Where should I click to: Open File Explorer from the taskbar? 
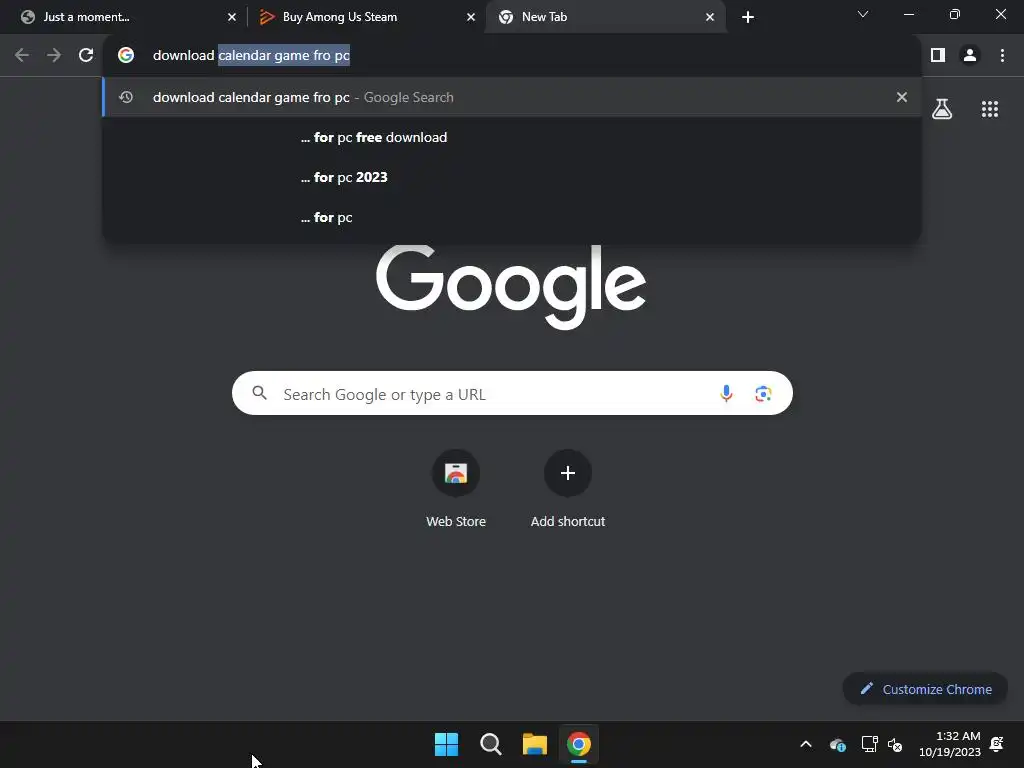534,744
